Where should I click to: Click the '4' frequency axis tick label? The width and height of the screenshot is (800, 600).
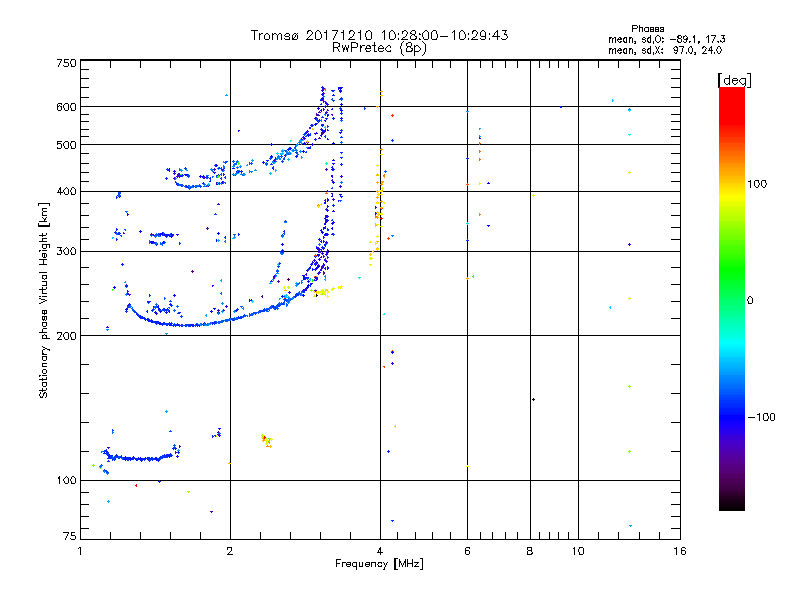(x=380, y=551)
